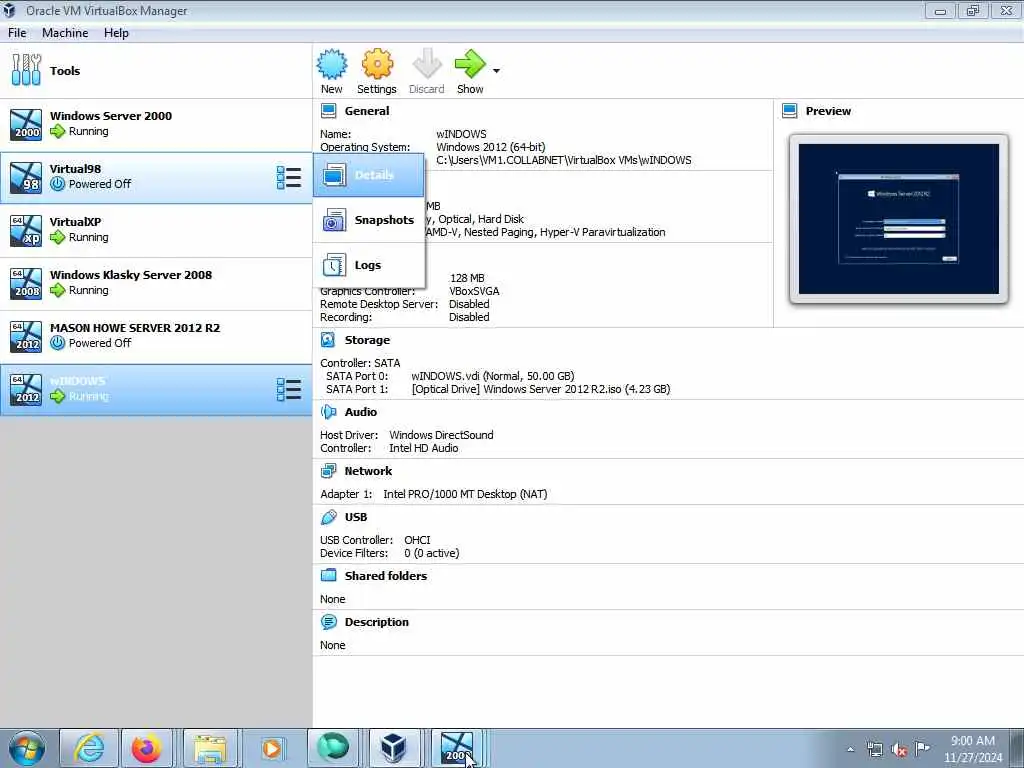Click the Tools wrench icon

coord(26,71)
